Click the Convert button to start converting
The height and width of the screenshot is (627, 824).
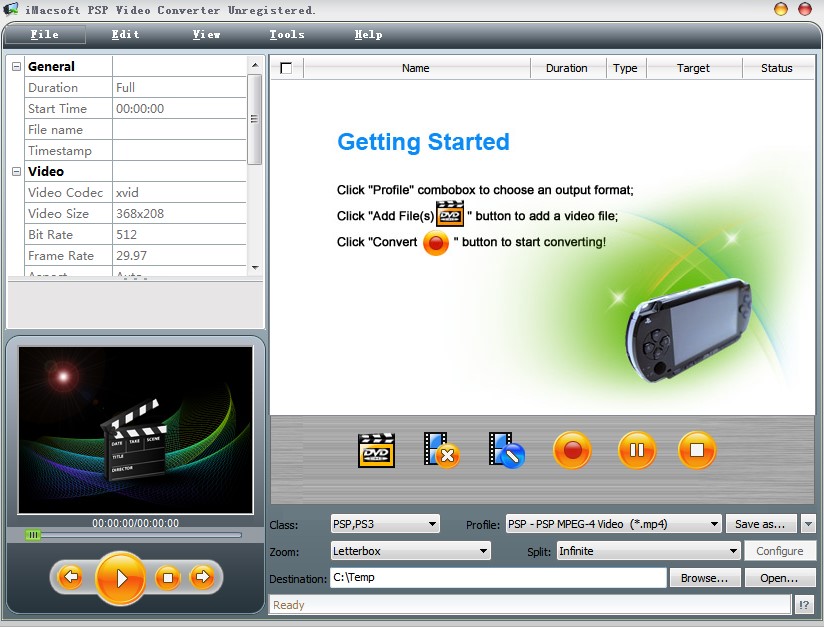(x=572, y=451)
